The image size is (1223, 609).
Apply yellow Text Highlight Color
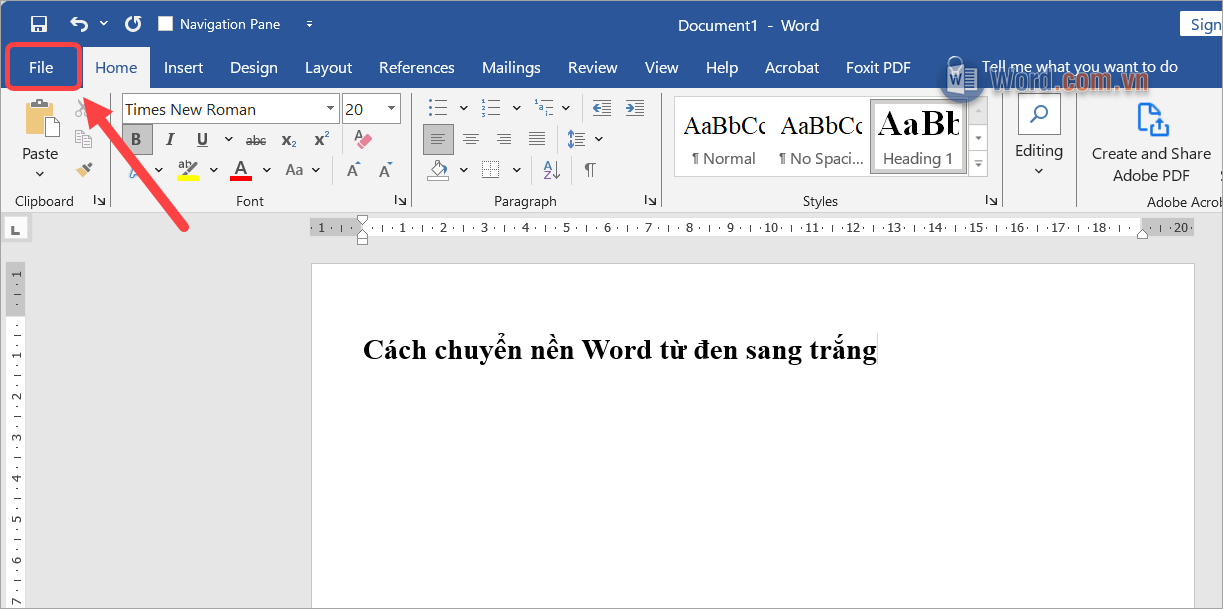[188, 169]
